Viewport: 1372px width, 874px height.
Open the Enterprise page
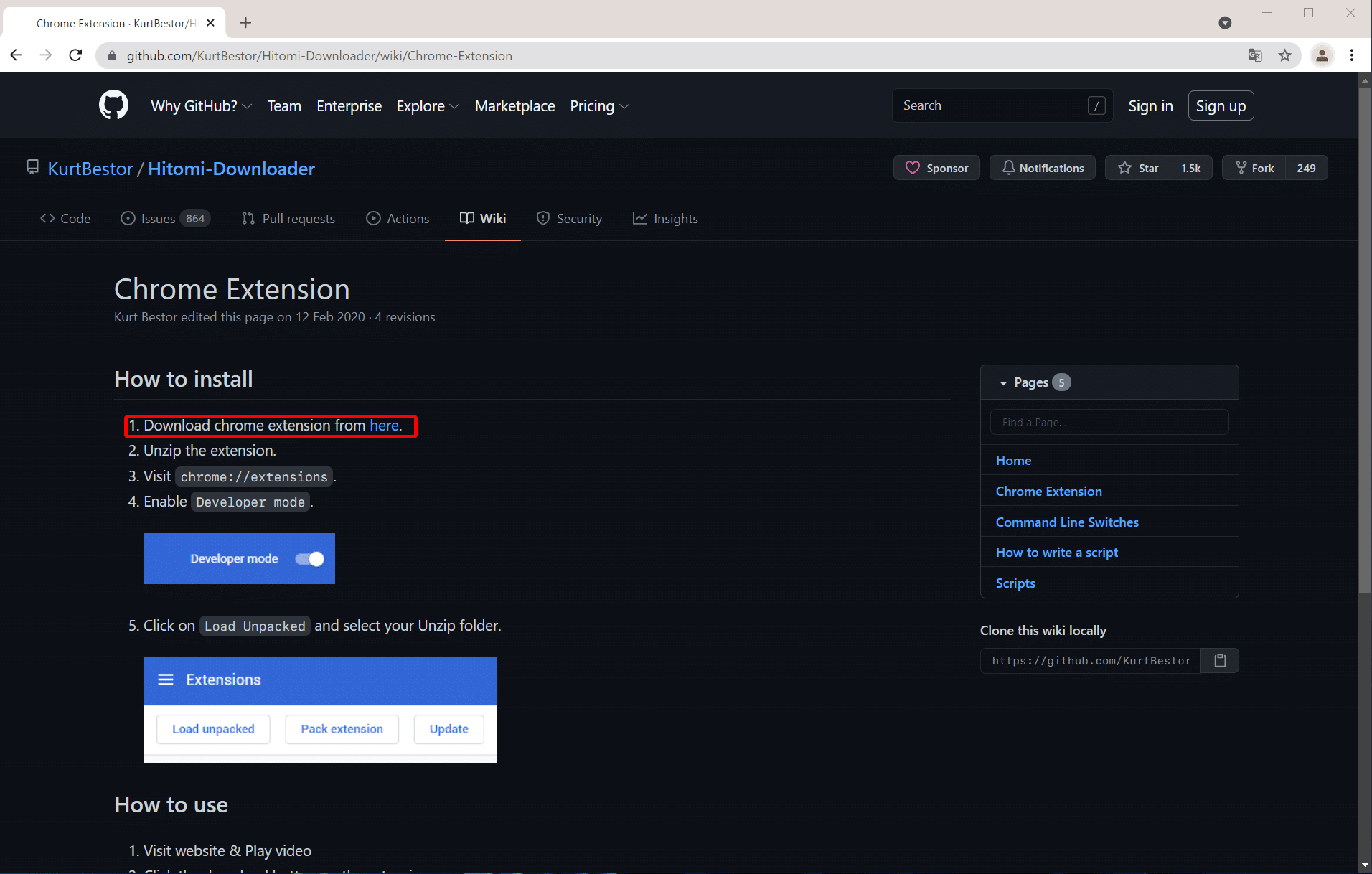[x=349, y=106]
